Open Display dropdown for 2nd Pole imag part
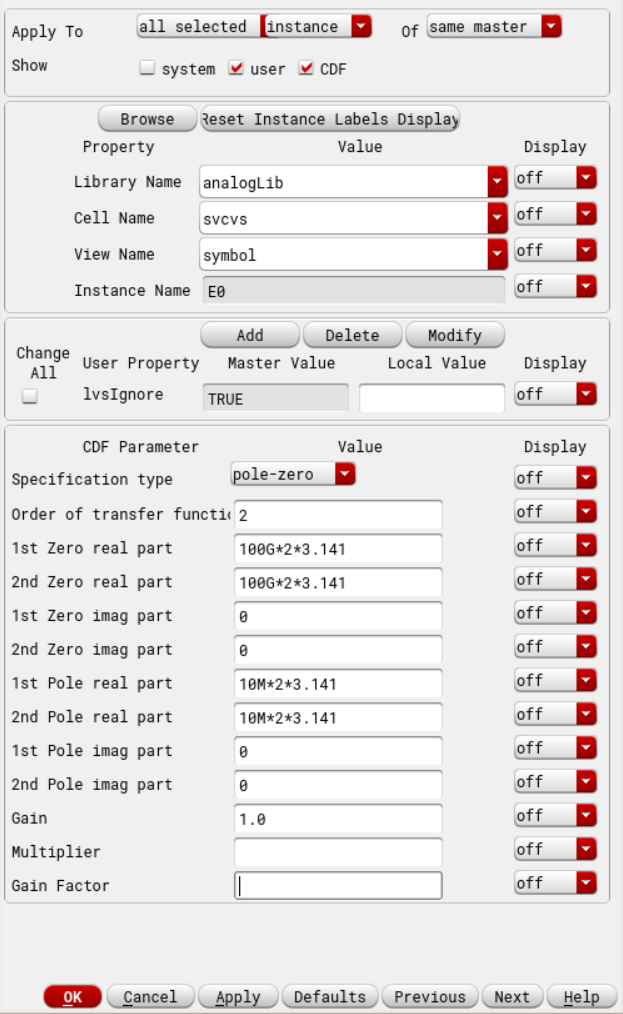The image size is (623, 1014). (555, 782)
